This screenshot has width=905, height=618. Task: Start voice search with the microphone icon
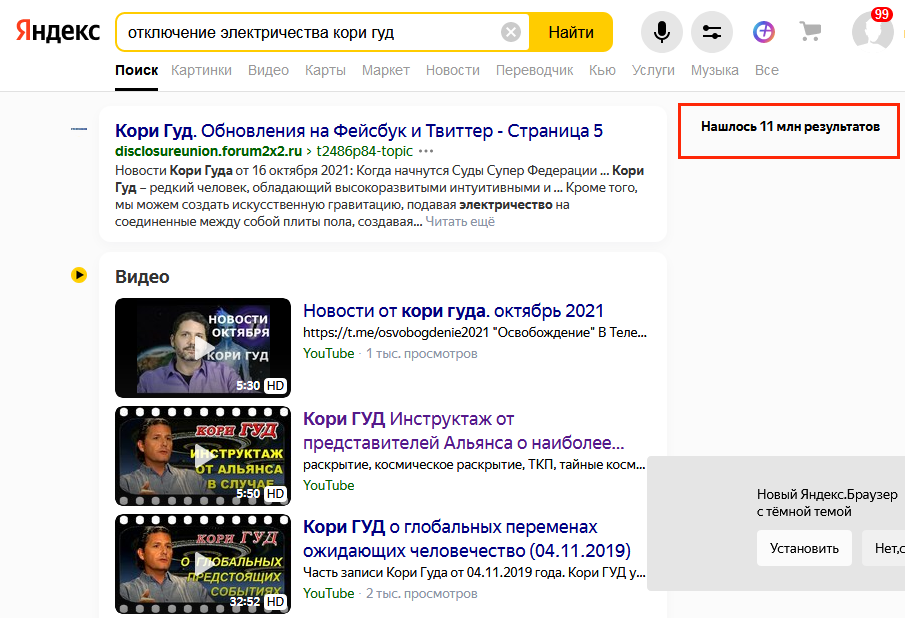coord(661,32)
